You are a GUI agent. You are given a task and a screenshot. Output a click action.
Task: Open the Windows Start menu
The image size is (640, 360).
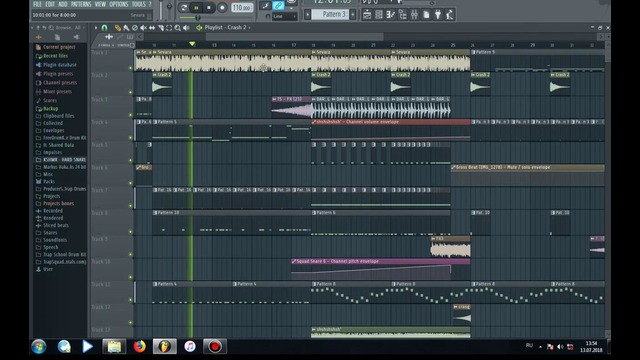39,347
